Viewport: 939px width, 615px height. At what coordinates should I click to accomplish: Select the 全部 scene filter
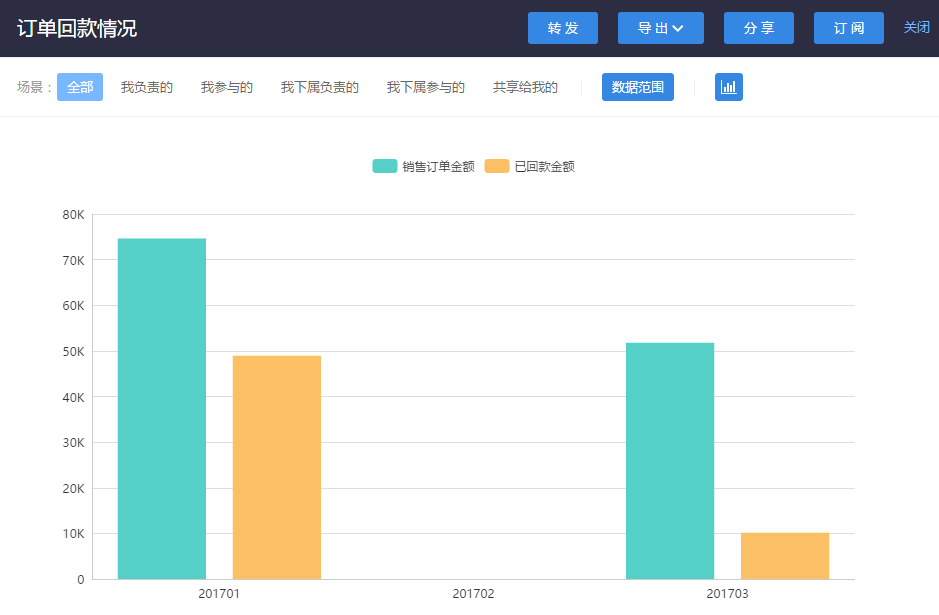pos(80,87)
